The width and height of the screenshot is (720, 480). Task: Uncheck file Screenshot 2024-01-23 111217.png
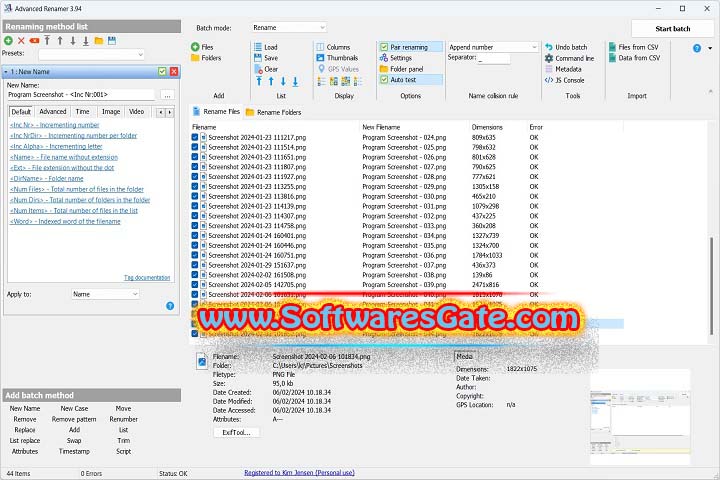pos(195,137)
